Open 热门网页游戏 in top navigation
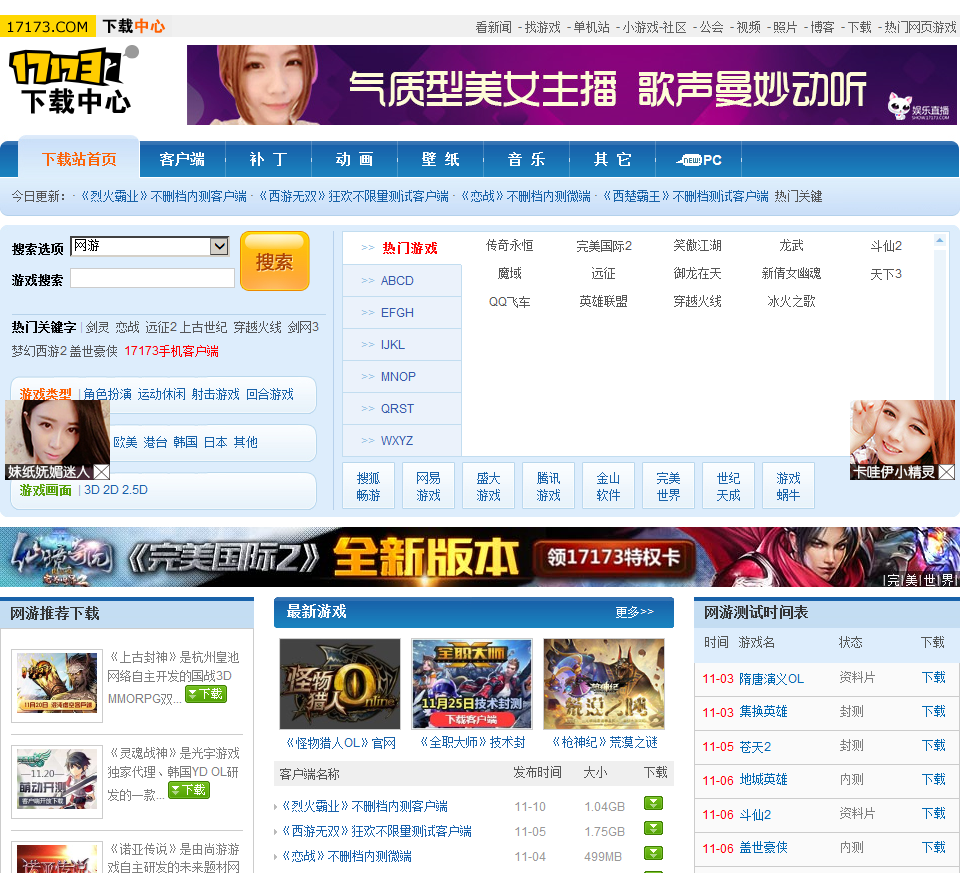This screenshot has height=873, width=960. coord(920,27)
